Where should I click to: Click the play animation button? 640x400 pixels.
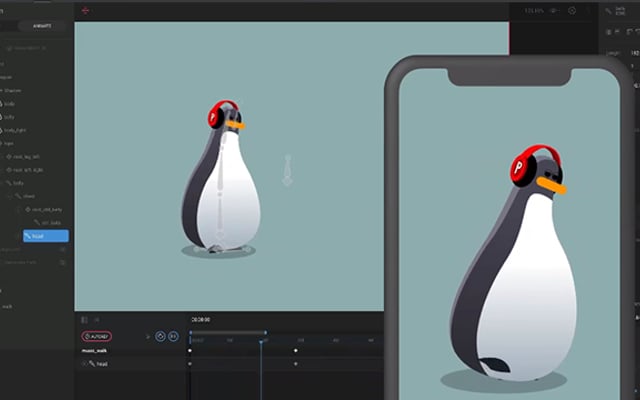click(x=173, y=337)
